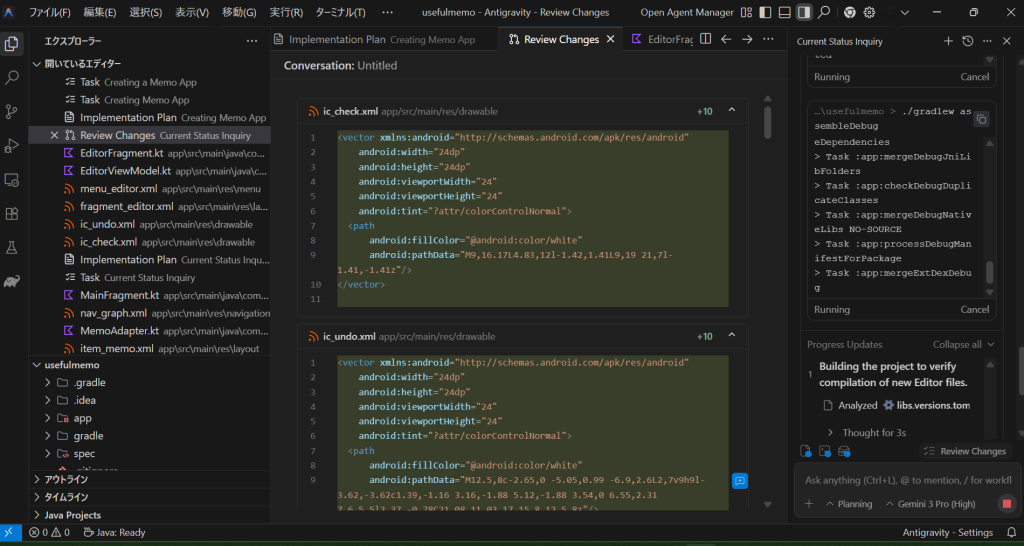Toggle the primary sidebar layout button

pos(766,12)
